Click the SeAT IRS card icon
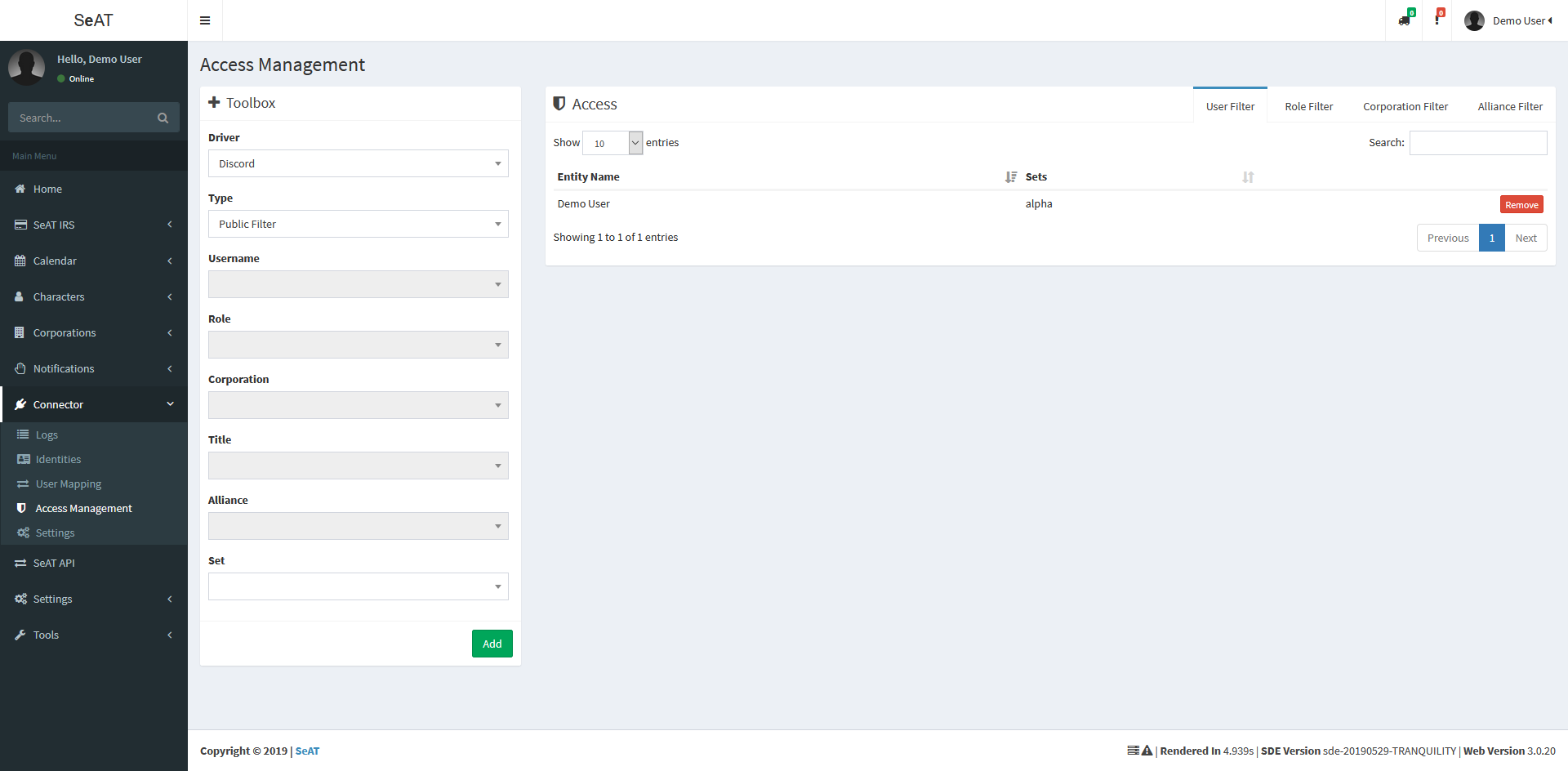 (20, 225)
